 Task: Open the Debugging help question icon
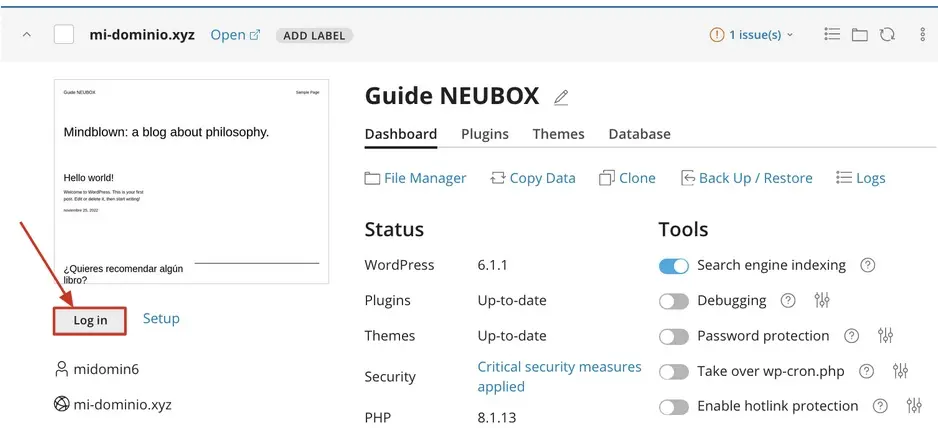pyautogui.click(x=788, y=300)
